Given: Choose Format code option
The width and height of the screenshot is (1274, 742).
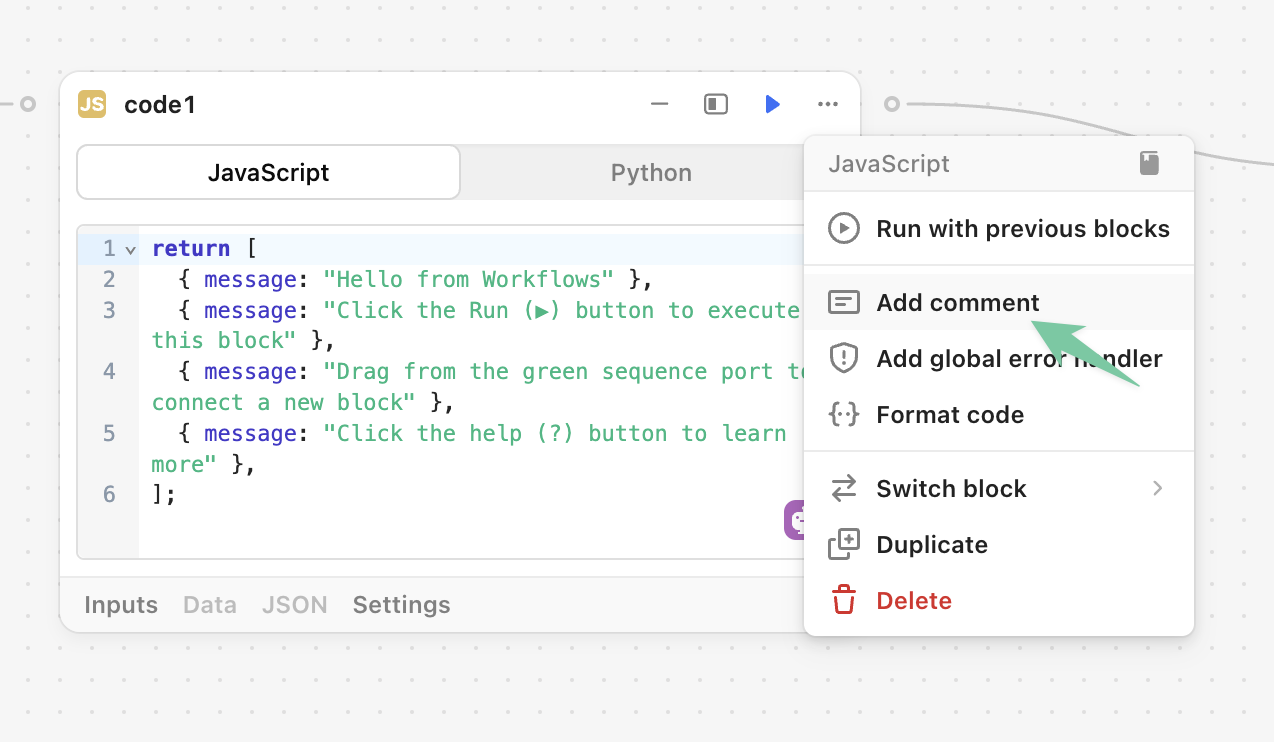Looking at the screenshot, I should click(x=949, y=414).
